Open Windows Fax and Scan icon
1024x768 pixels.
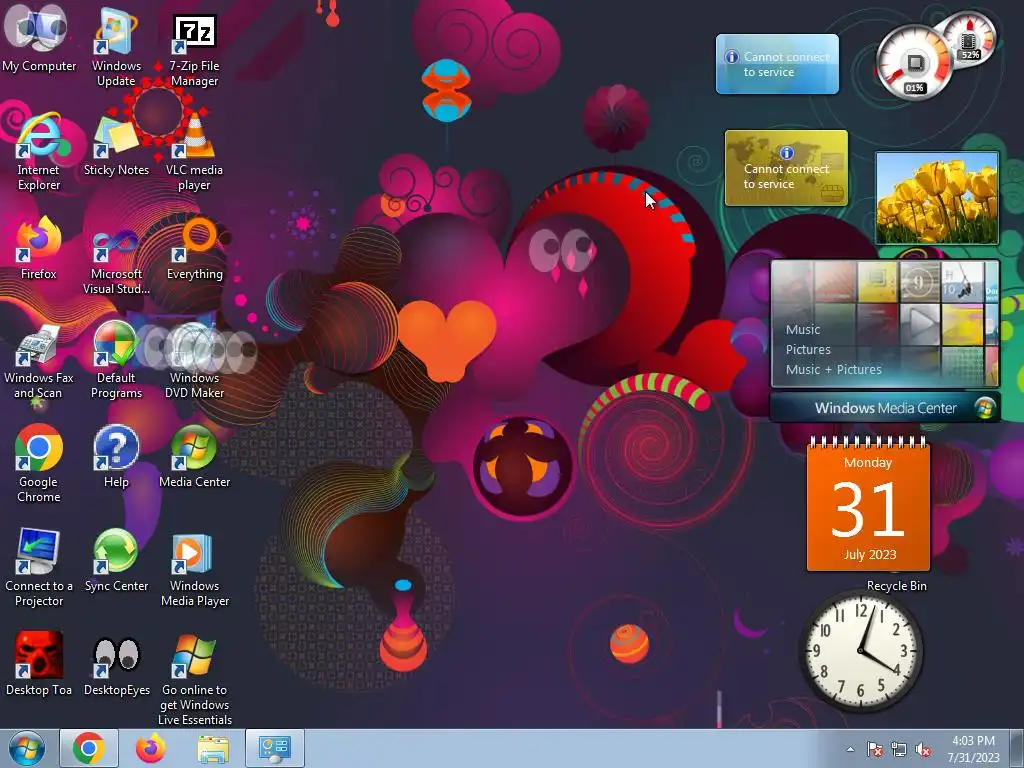pos(39,359)
